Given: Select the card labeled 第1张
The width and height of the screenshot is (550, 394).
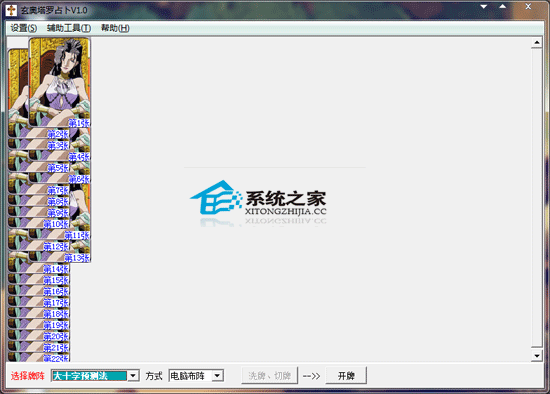Looking at the screenshot, I should tap(60, 82).
